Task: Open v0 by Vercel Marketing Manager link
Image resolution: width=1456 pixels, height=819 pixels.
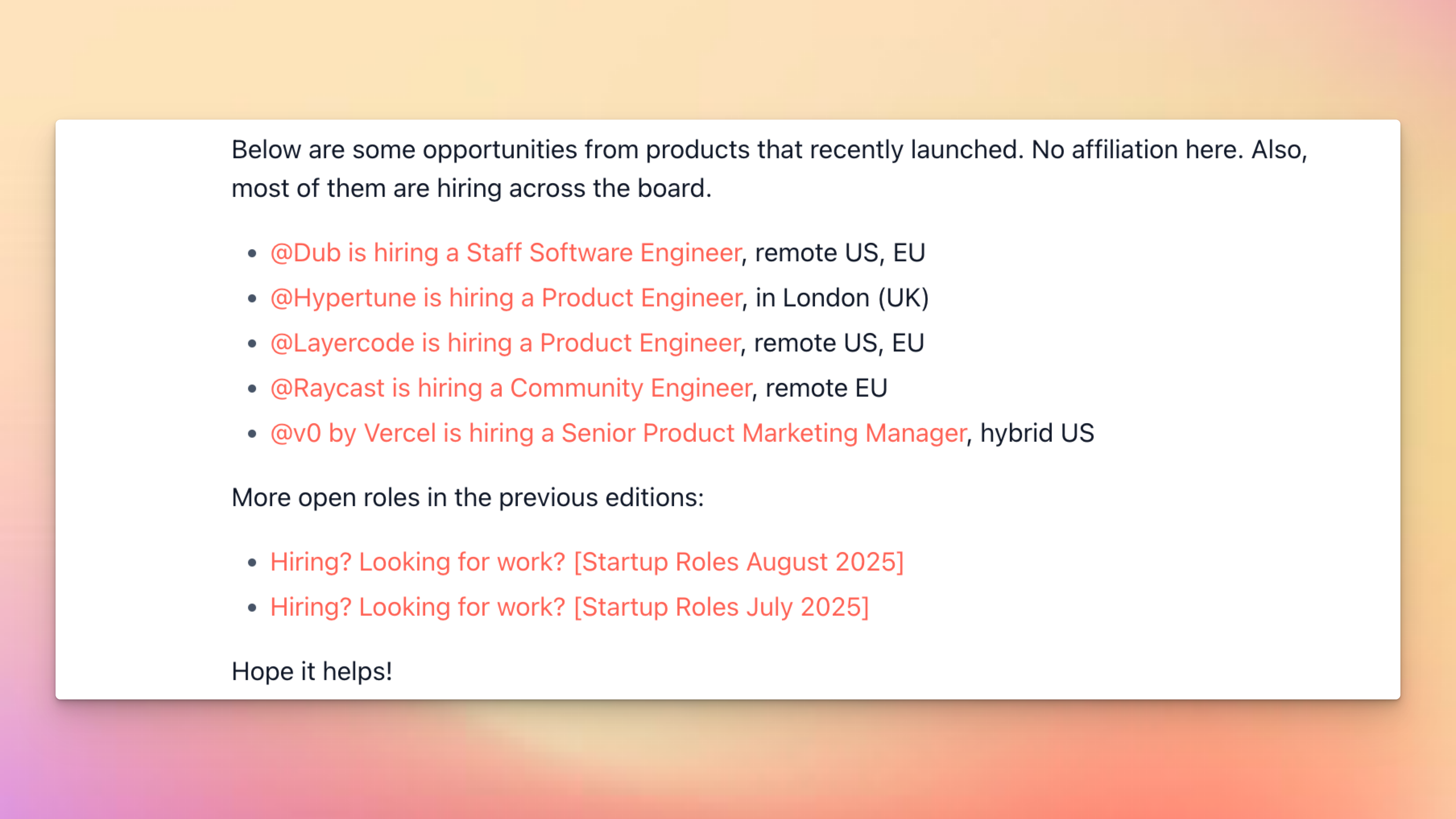Action: point(618,434)
